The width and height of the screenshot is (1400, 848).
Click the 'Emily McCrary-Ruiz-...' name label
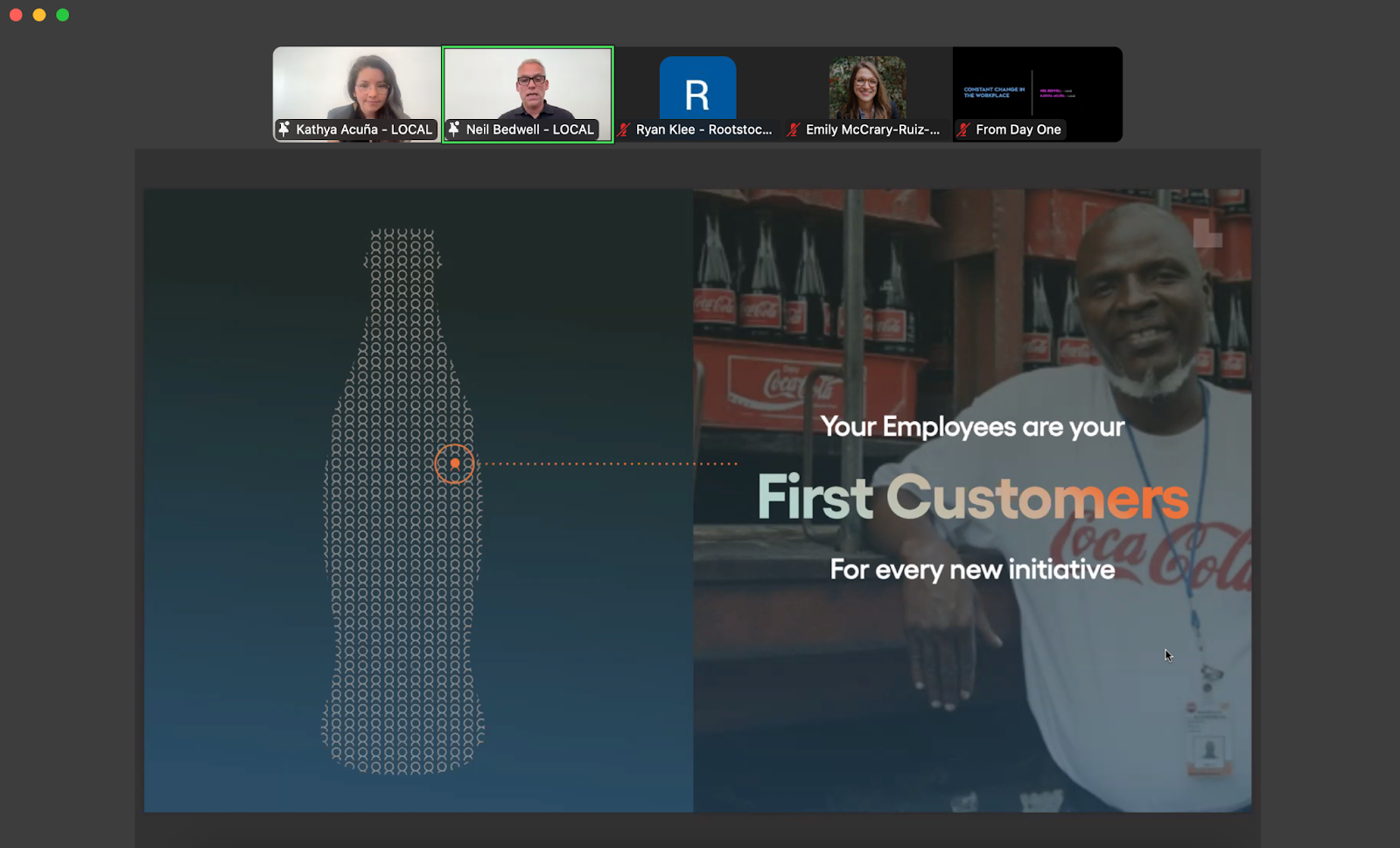[872, 130]
